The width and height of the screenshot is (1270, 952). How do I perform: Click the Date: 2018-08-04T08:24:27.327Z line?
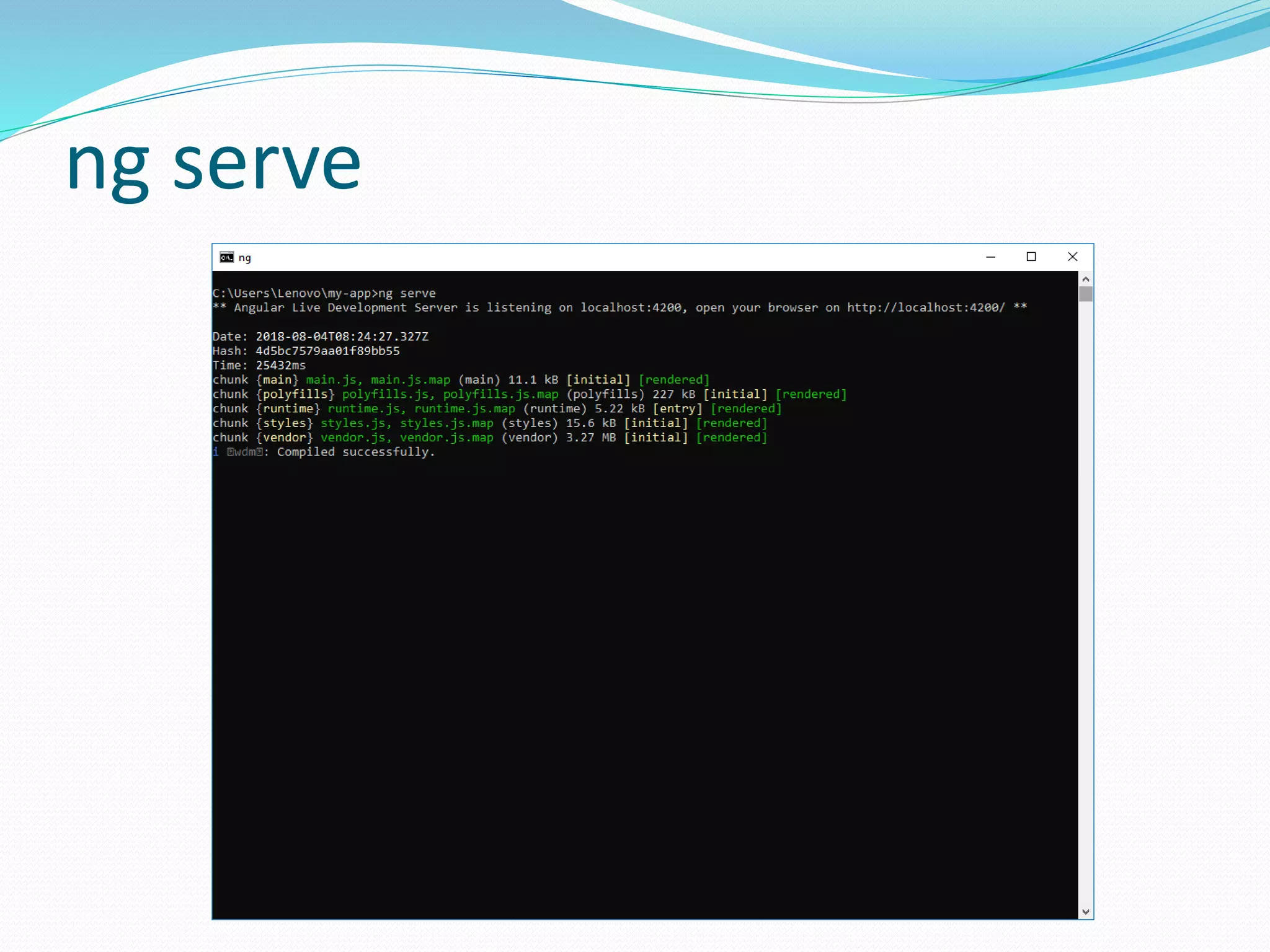(x=321, y=337)
